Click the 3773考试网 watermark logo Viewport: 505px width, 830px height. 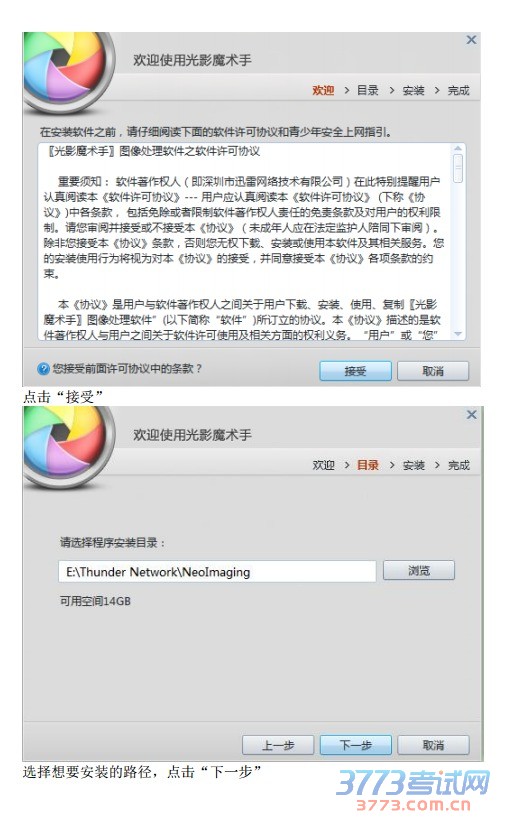click(413, 790)
